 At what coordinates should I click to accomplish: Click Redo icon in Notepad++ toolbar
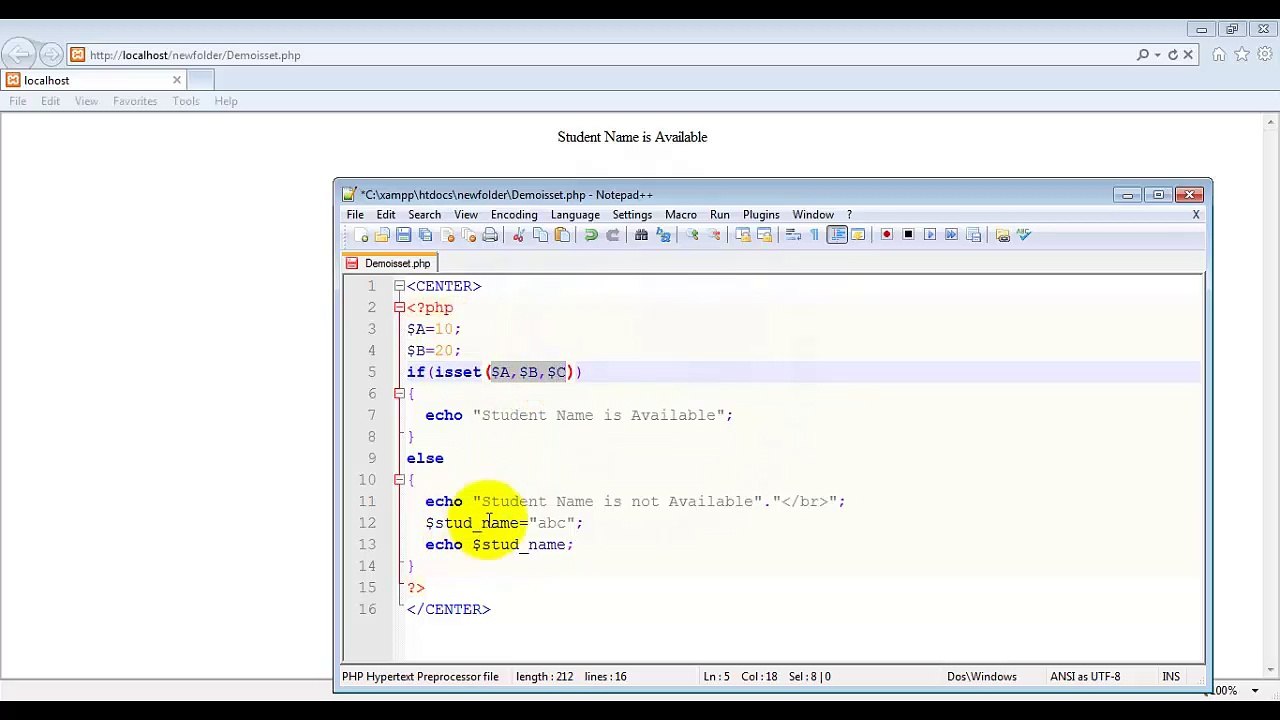613,235
